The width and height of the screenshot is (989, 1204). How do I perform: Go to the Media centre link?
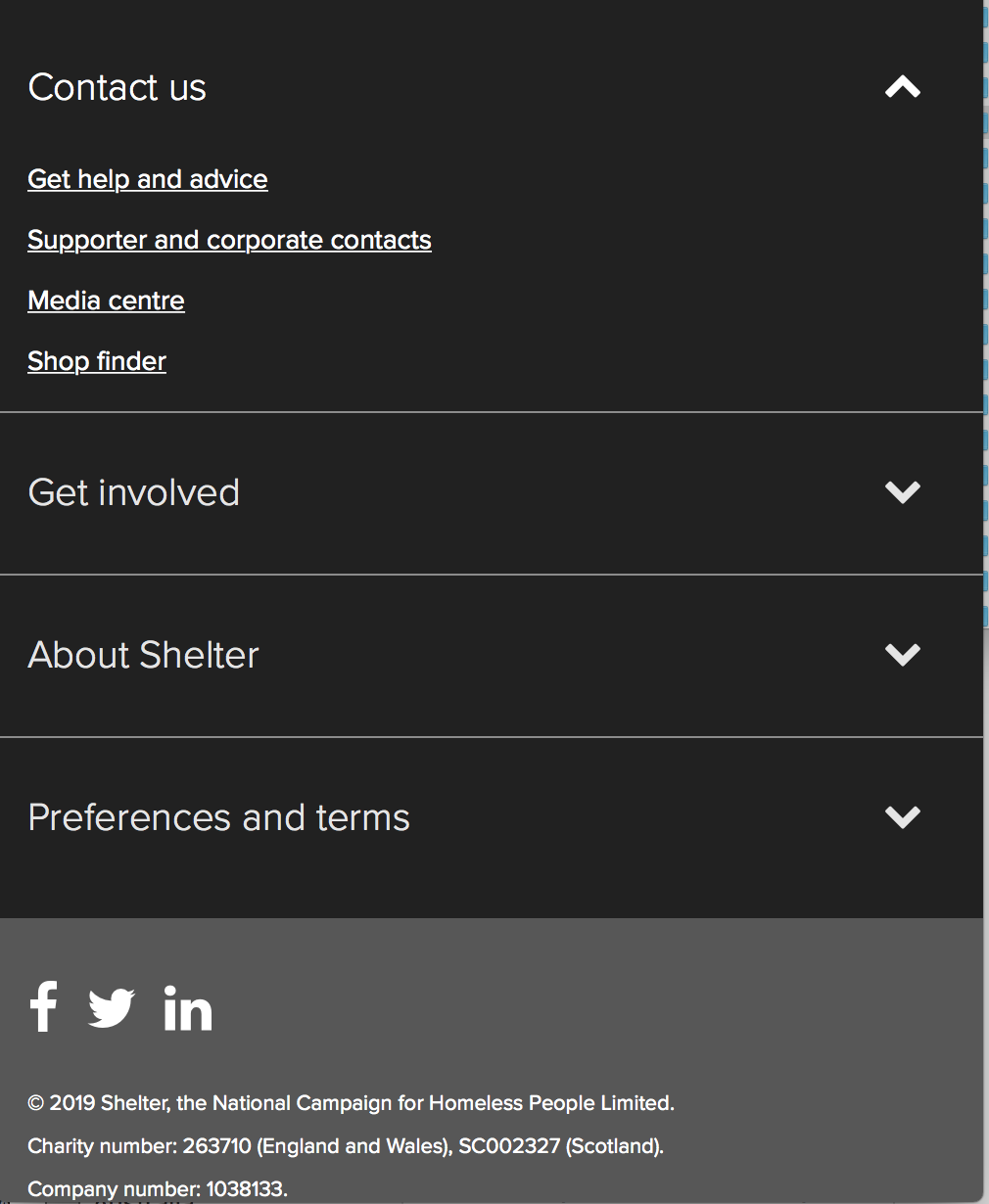tap(107, 301)
